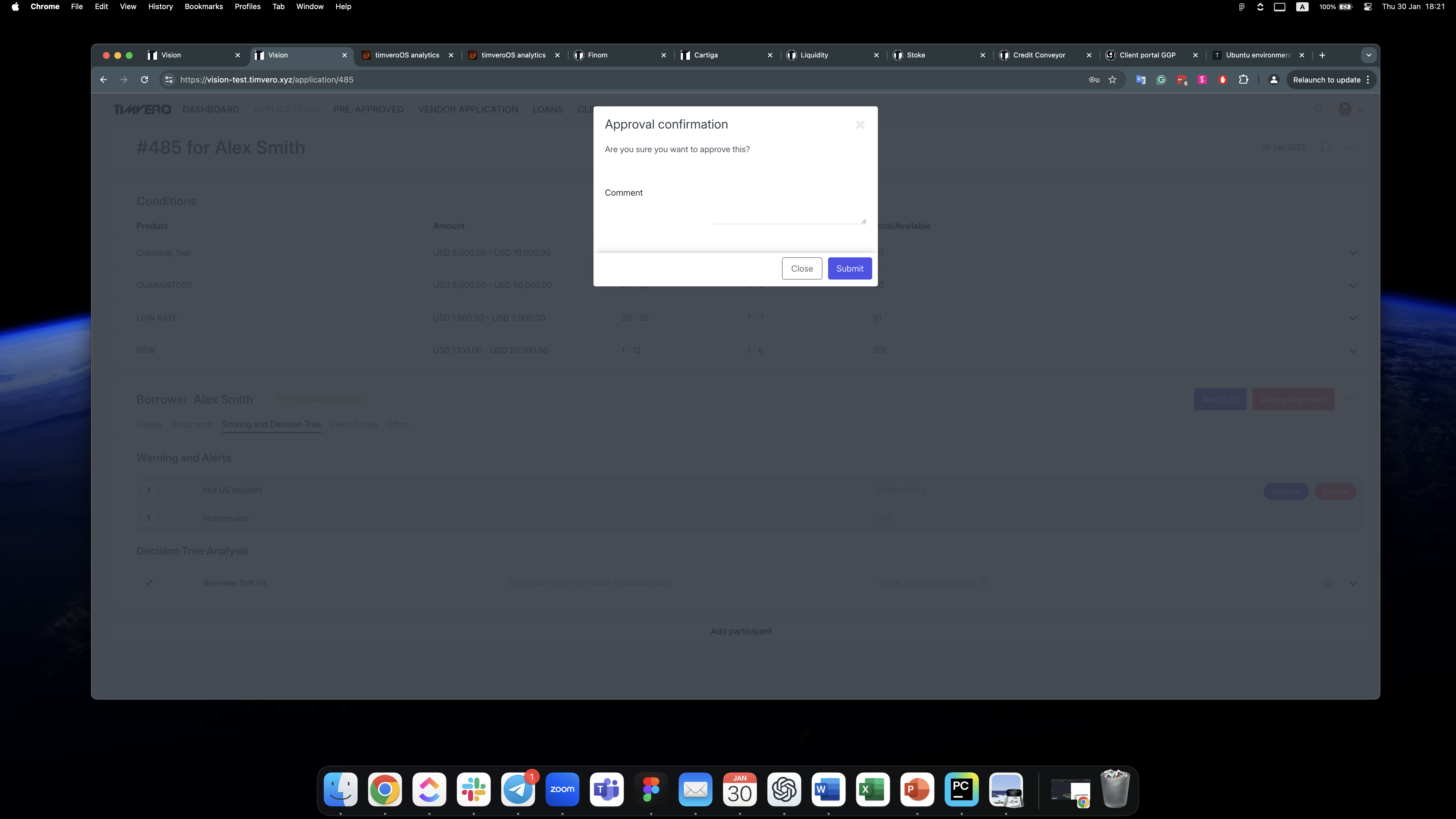Close the approval confirmation dialog
Image resolution: width=1456 pixels, height=819 pixels.
pyautogui.click(x=801, y=268)
